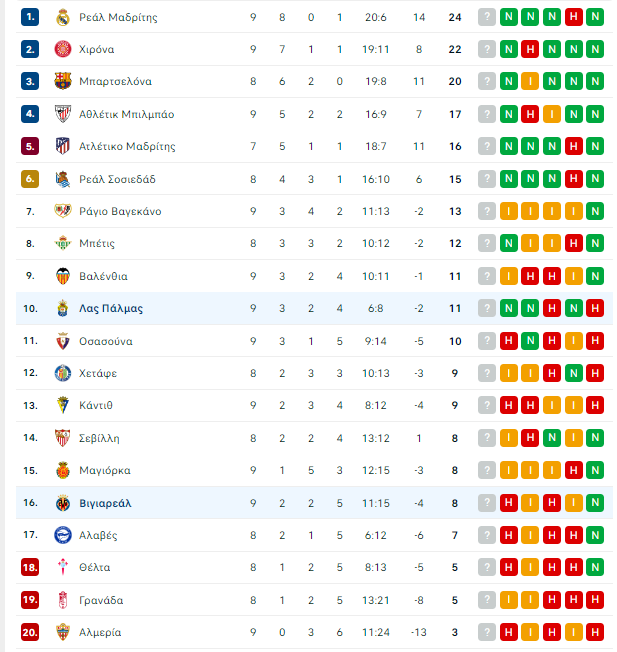The width and height of the screenshot is (617, 652).
Task: Click the Valencia bat crest icon
Action: (63, 276)
